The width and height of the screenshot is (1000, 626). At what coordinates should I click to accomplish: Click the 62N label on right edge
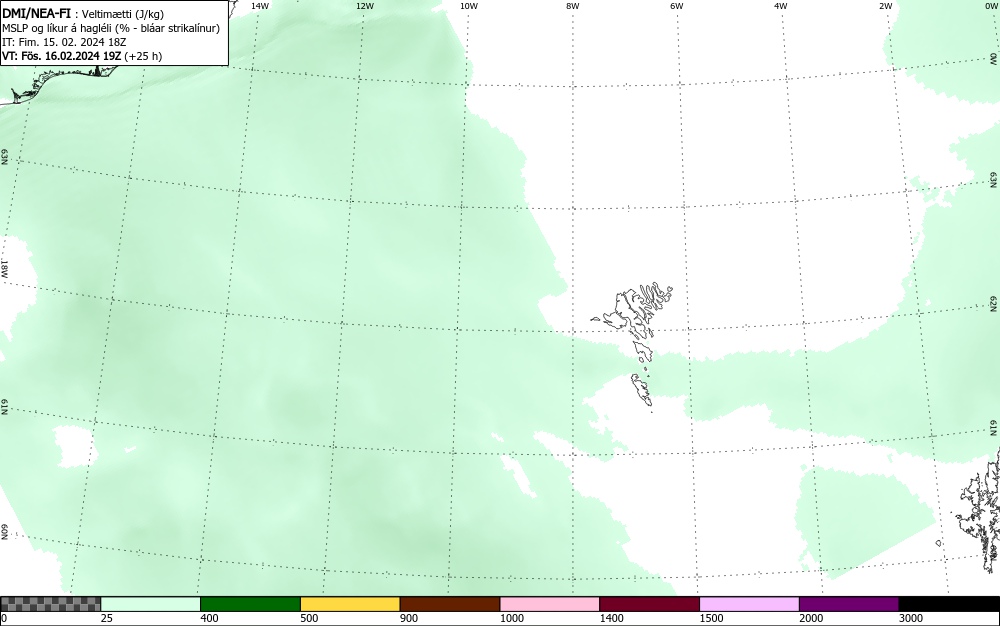[x=994, y=303]
